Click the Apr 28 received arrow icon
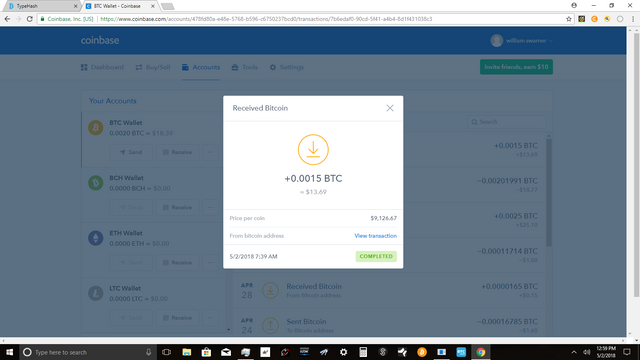 point(270,291)
